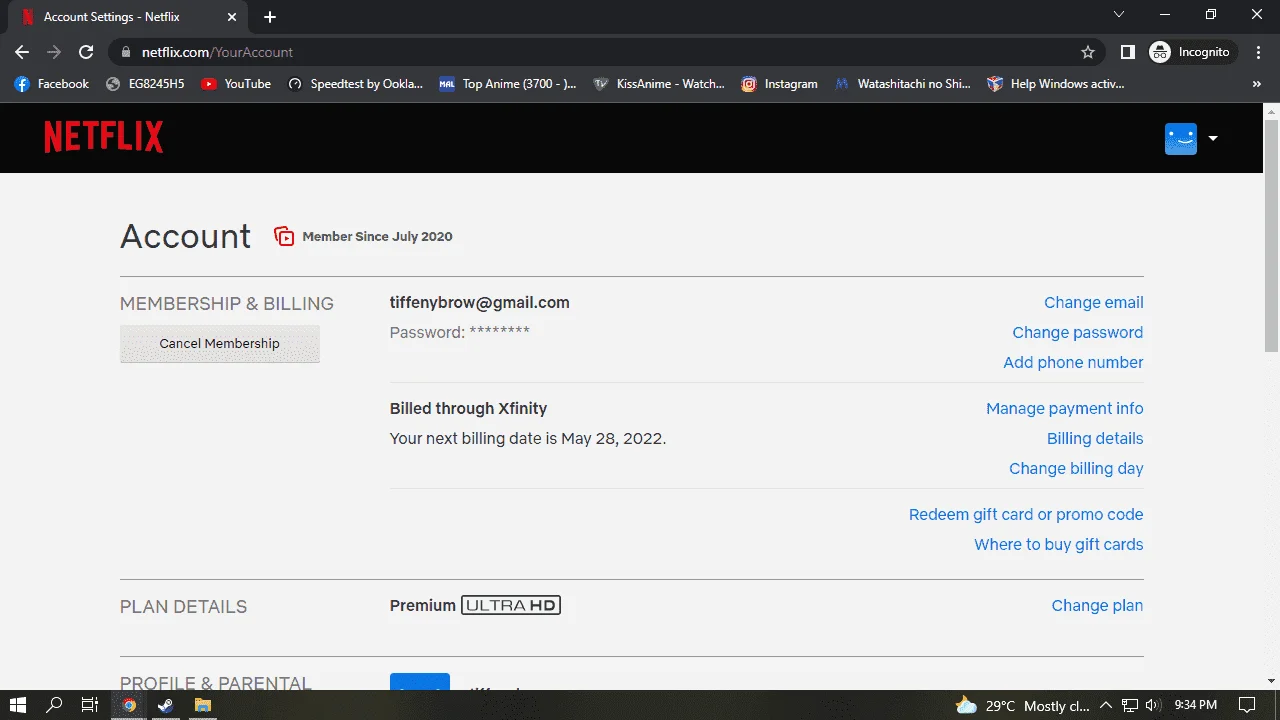Click the weather widget in taskbar
The height and width of the screenshot is (720, 1280).
[x=1022, y=705]
